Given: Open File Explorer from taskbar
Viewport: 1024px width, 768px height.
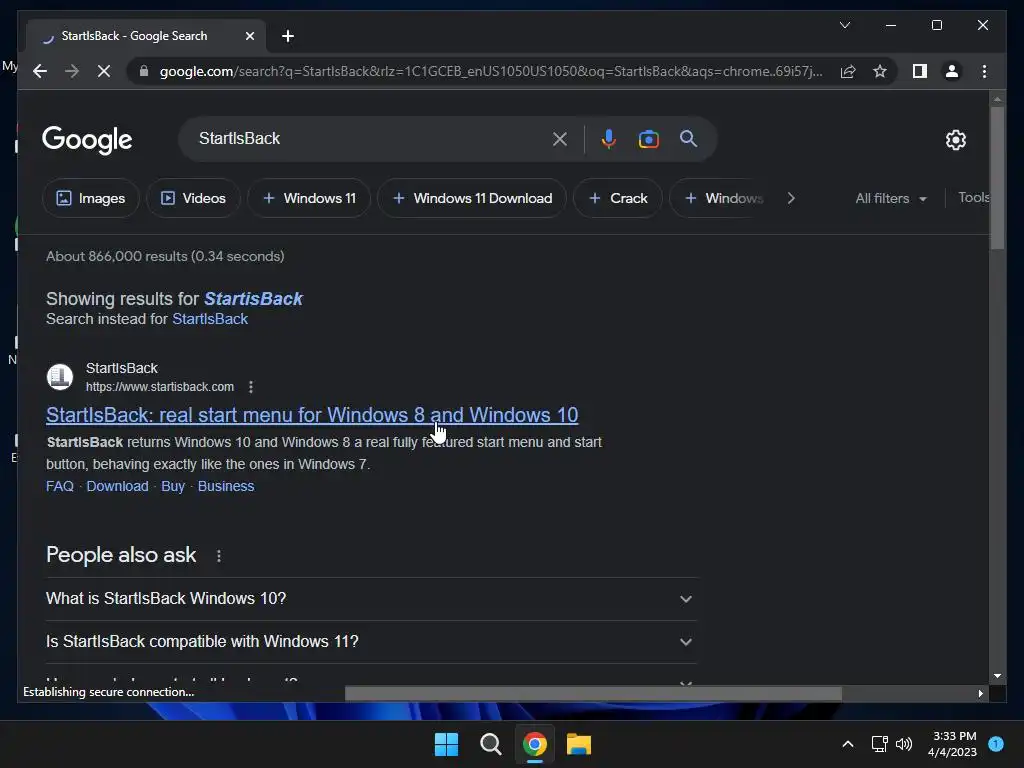Looking at the screenshot, I should pos(579,744).
